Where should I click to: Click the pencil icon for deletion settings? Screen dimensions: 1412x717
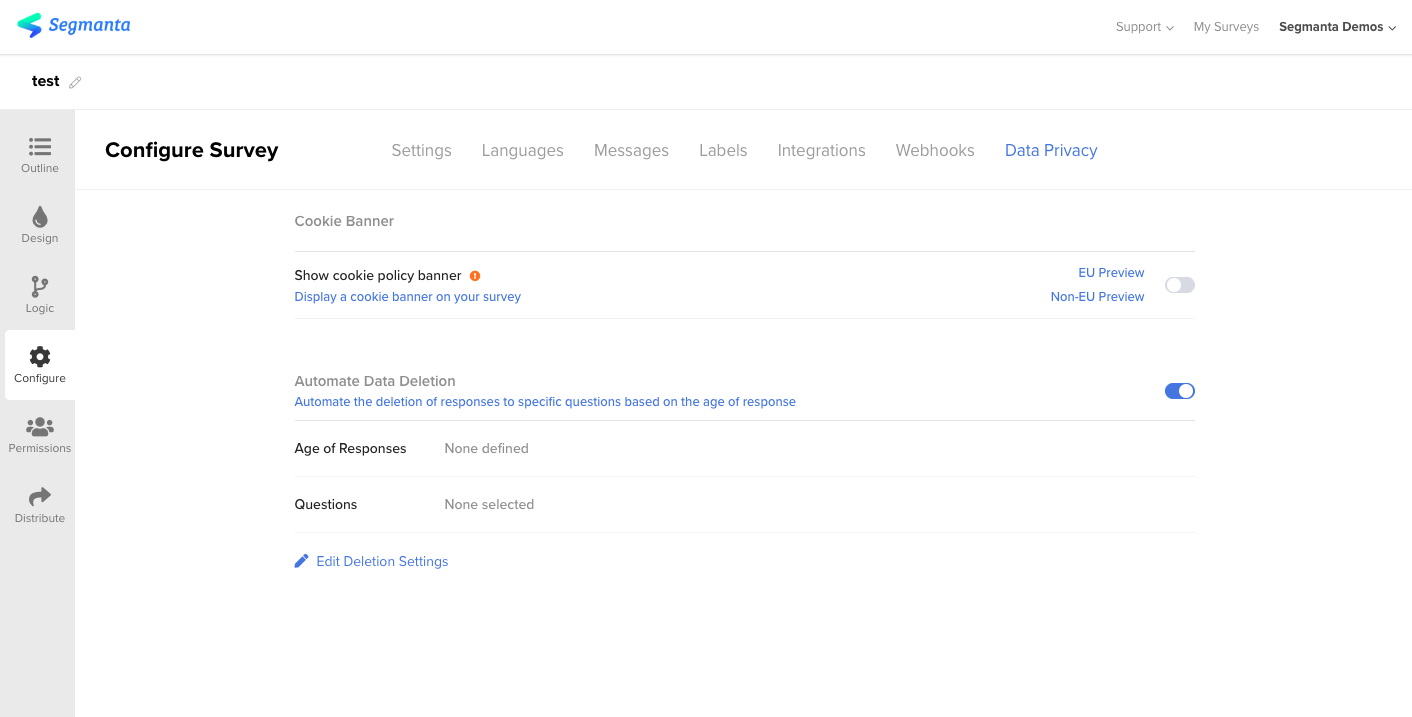[302, 561]
